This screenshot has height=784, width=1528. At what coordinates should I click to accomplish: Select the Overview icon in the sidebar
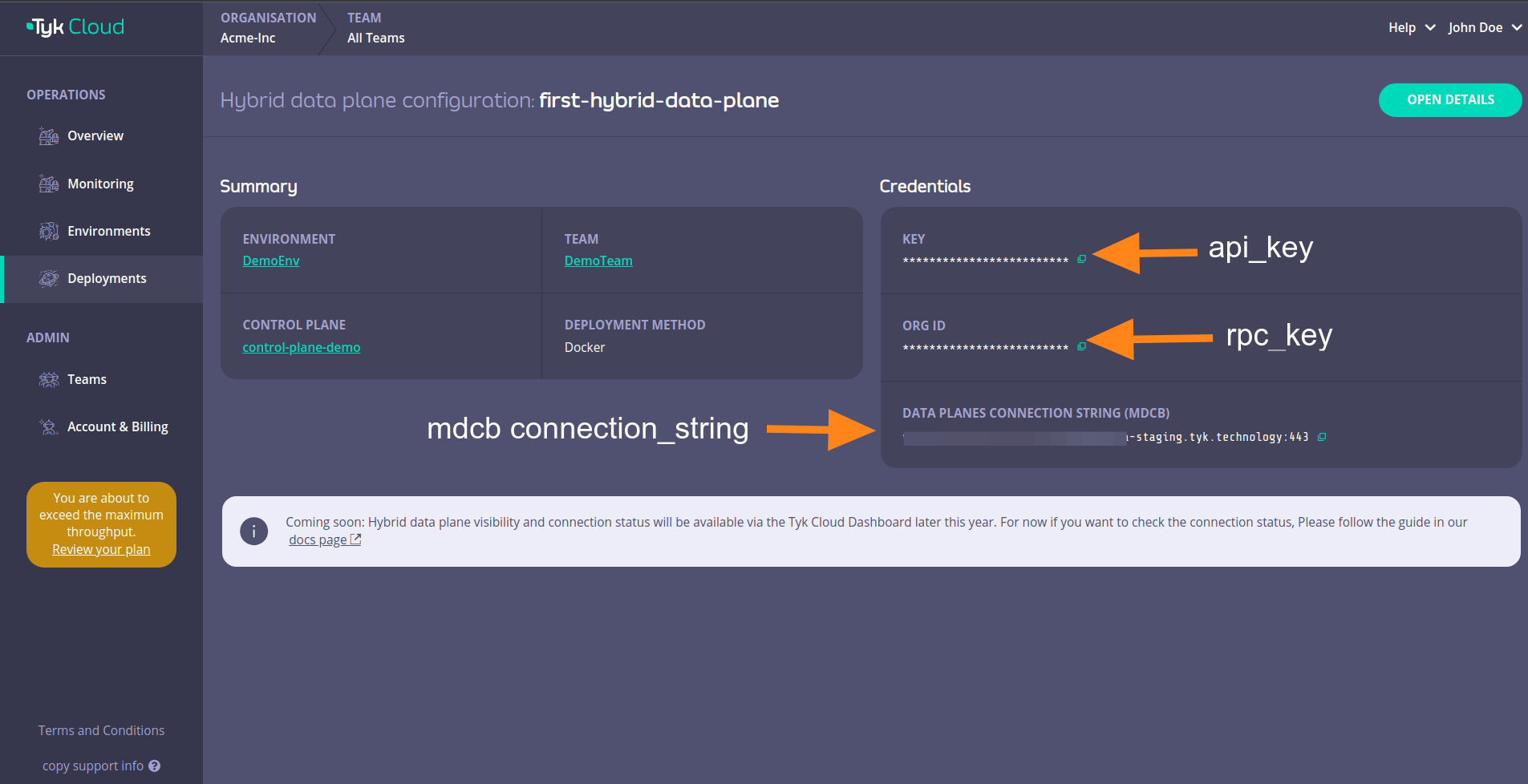click(48, 135)
